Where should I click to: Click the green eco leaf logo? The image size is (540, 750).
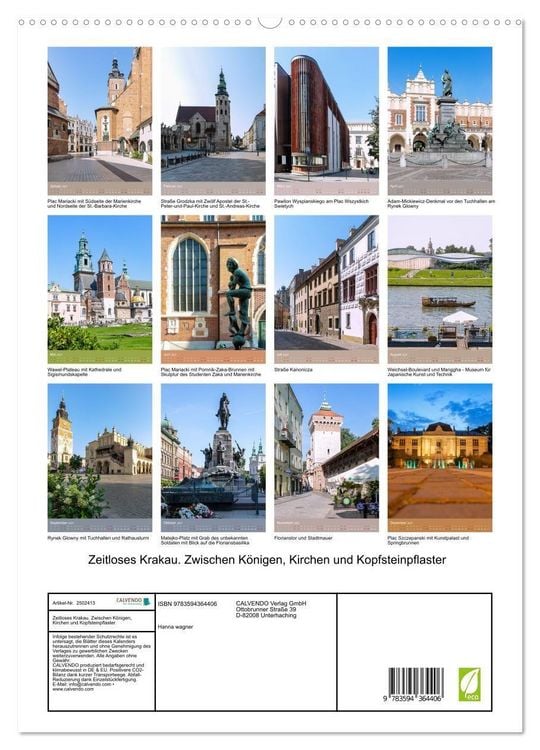(469, 684)
